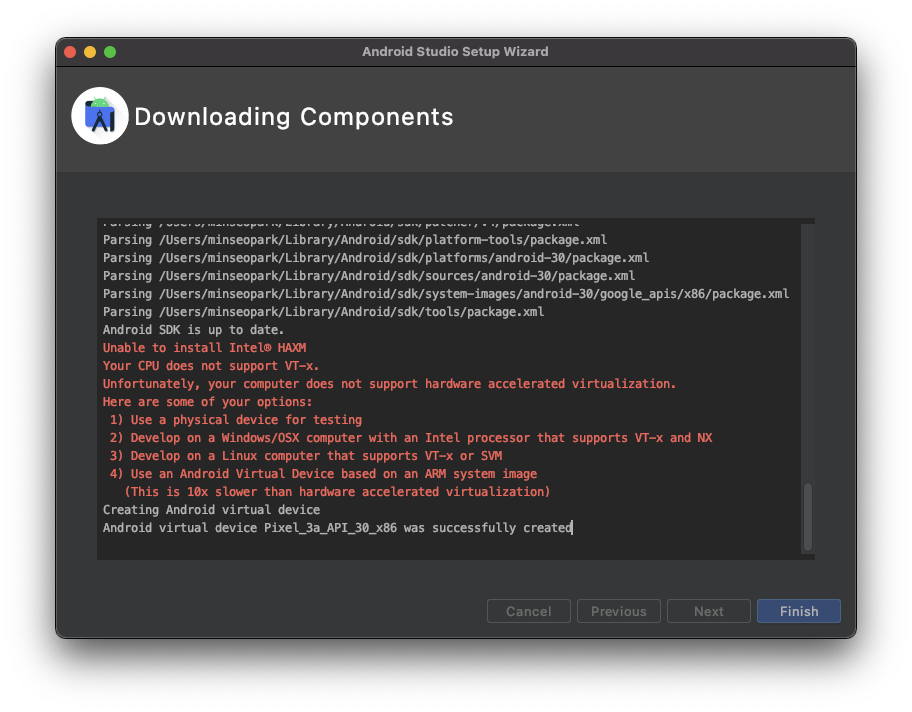912x712 pixels.
Task: Click 'Creating Android virtual device' line
Action: tap(211, 510)
